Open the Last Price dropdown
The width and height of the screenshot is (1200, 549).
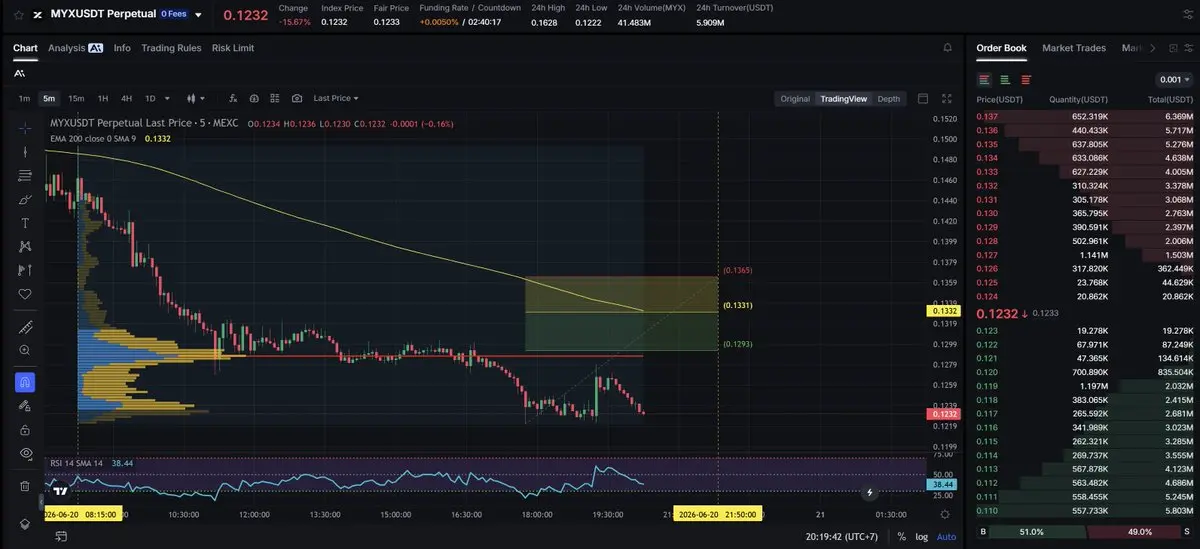pos(336,98)
